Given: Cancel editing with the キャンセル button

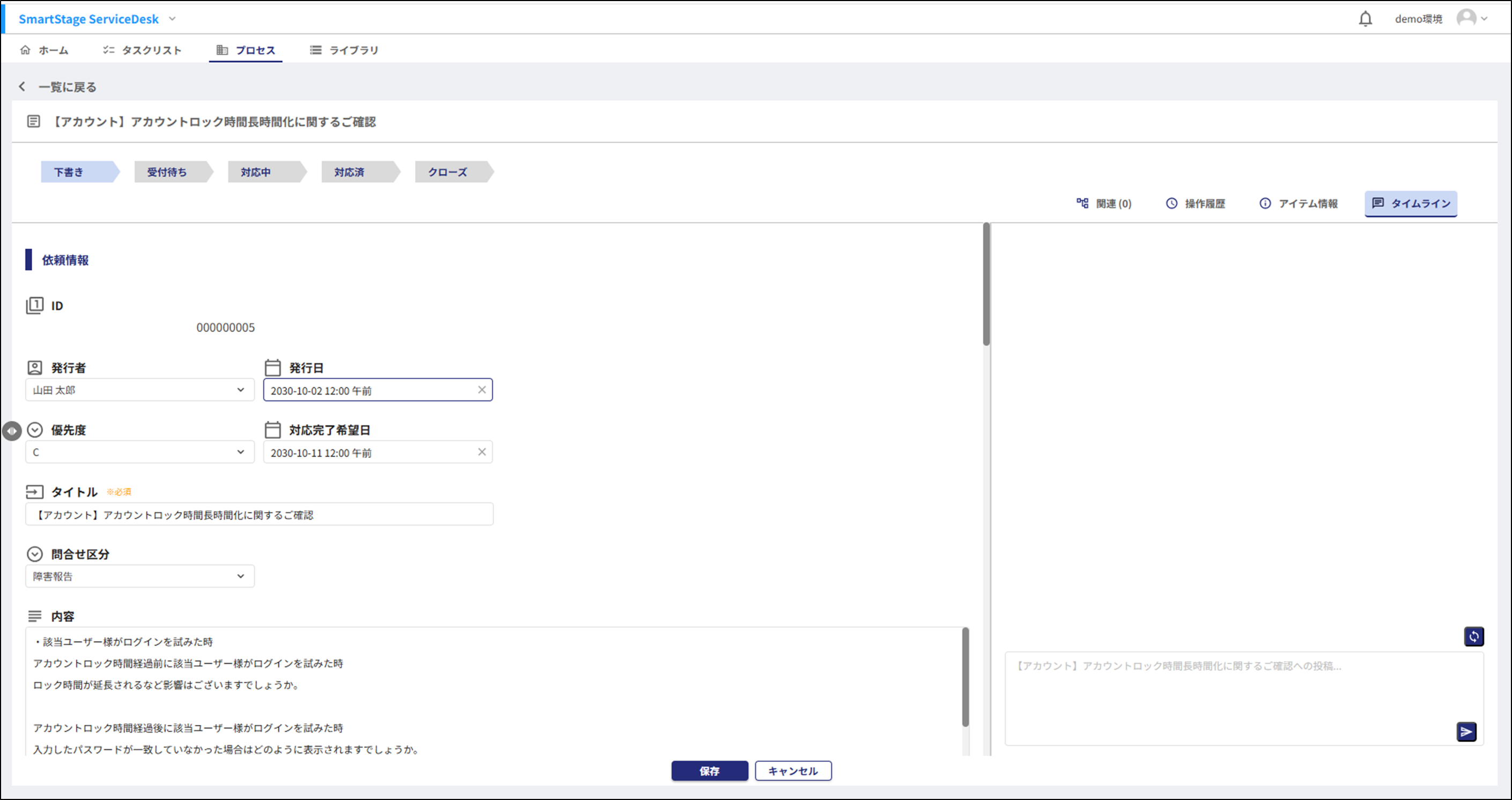Looking at the screenshot, I should coord(793,771).
